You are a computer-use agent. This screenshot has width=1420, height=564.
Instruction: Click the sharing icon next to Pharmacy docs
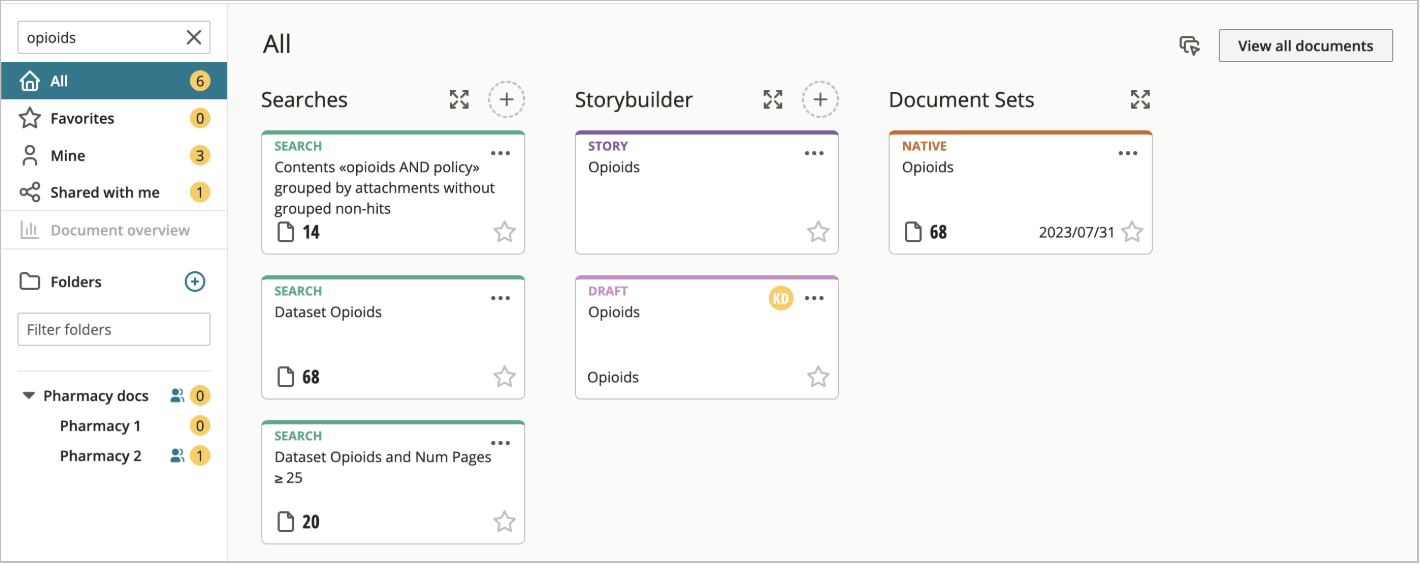click(177, 396)
